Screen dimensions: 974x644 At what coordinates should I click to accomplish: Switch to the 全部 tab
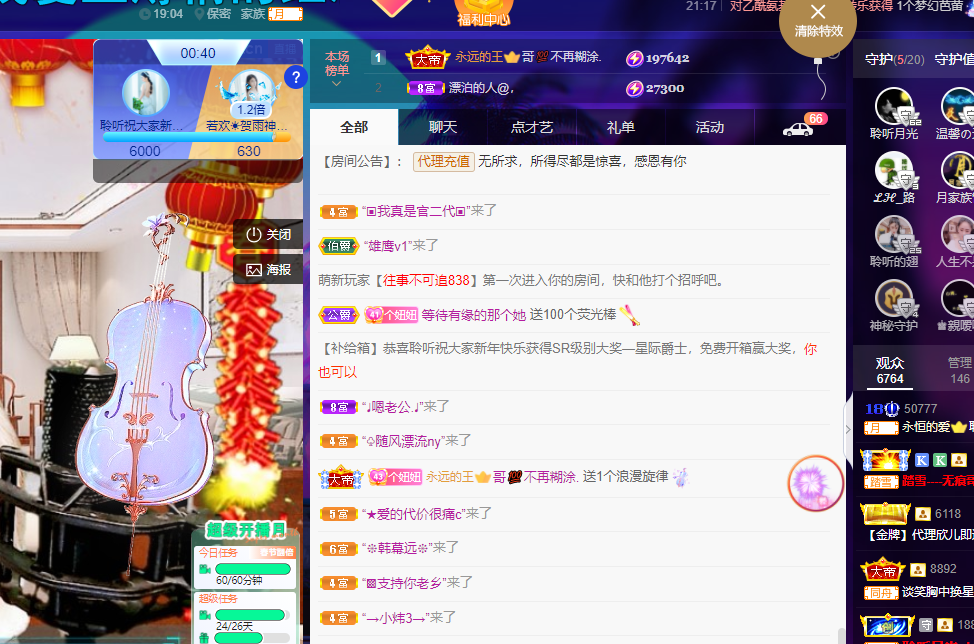point(354,127)
